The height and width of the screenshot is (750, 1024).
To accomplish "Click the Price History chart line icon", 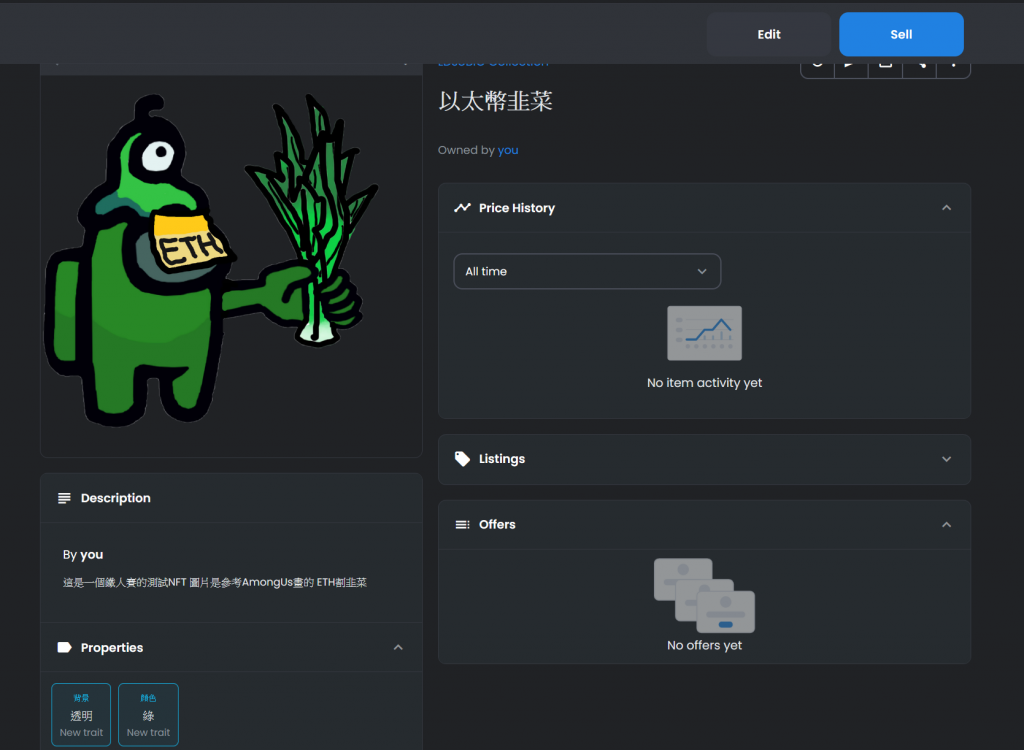I will coord(462,208).
